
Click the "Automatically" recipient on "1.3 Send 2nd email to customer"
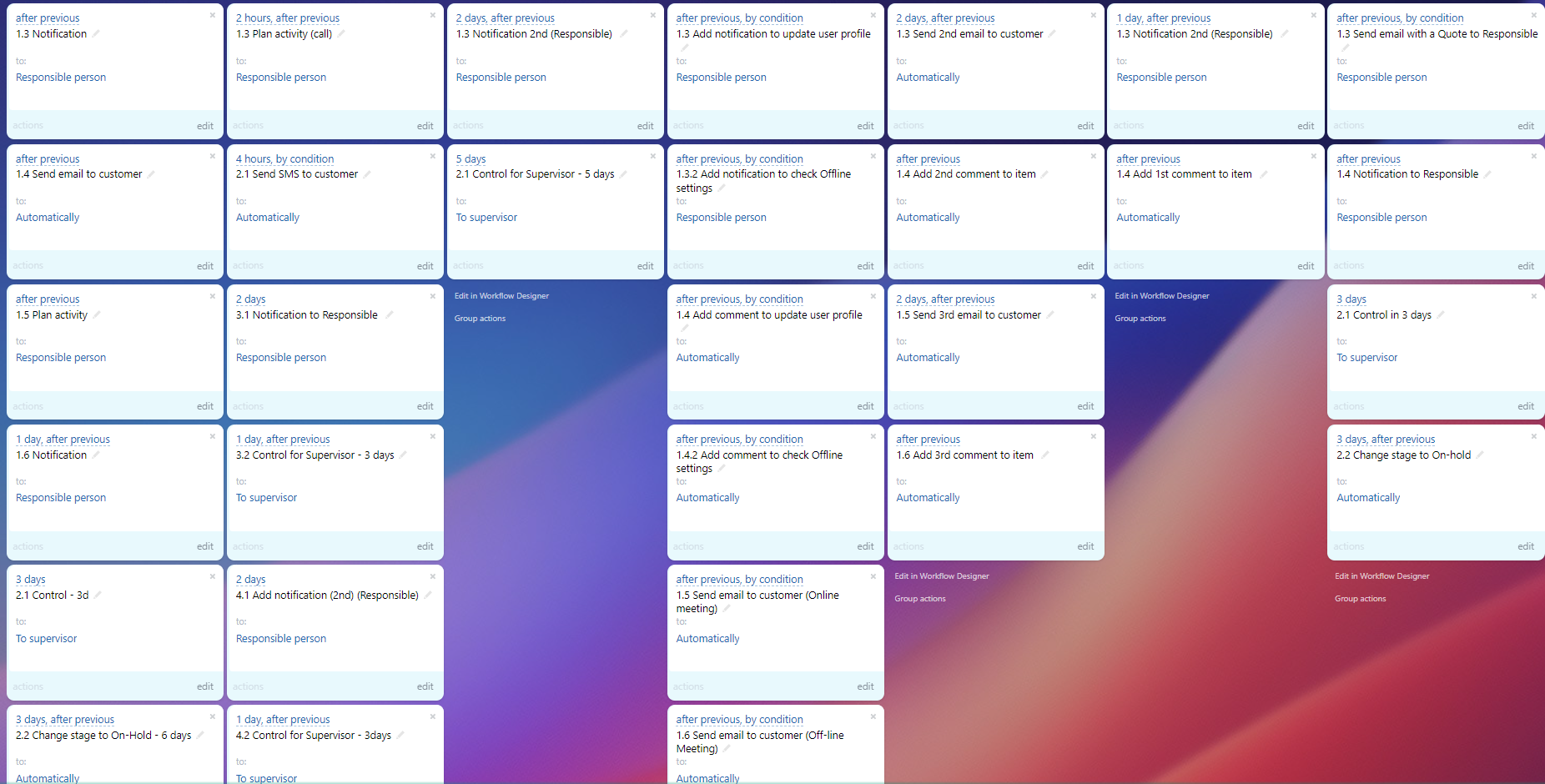928,78
